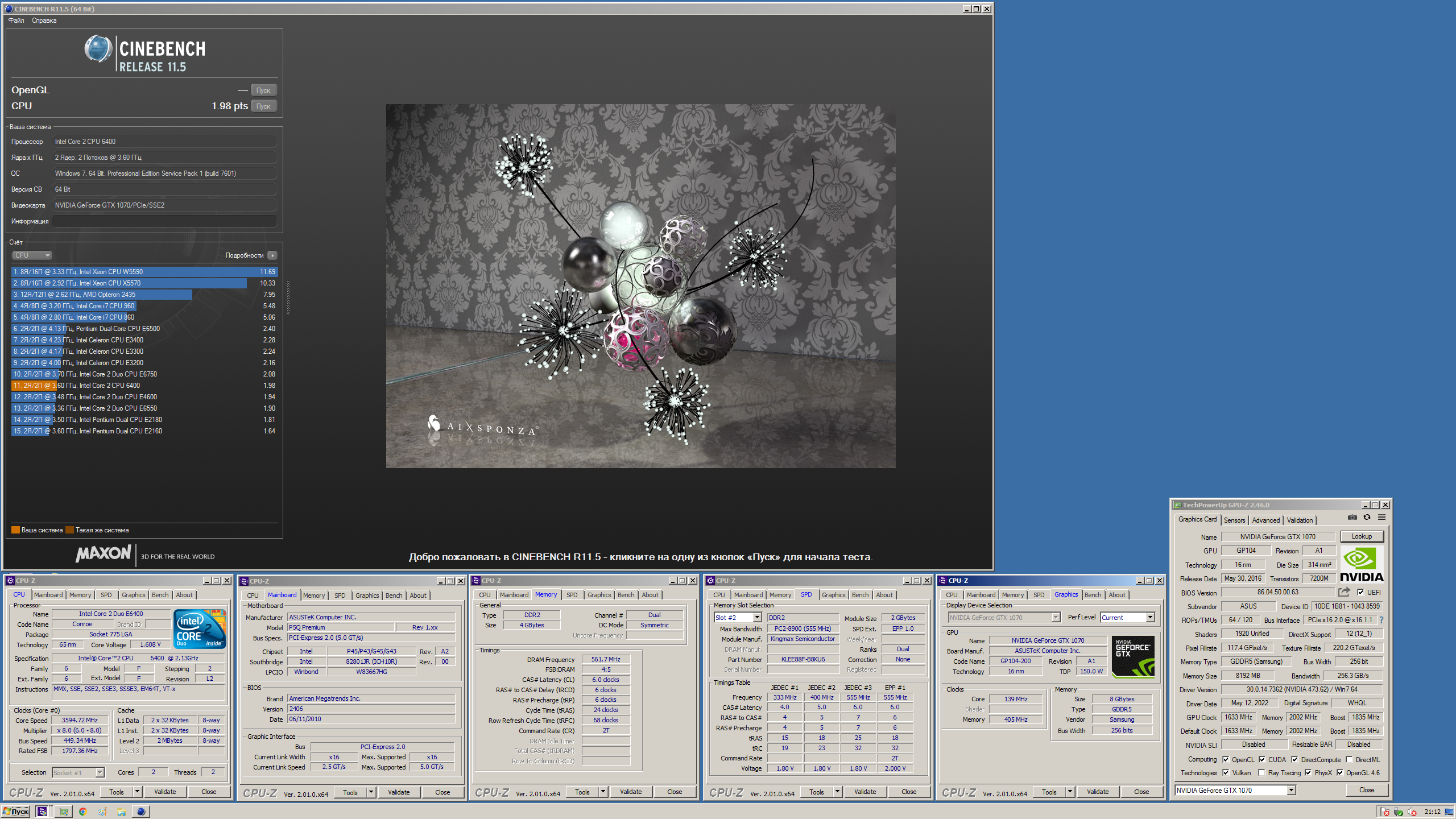The image size is (1456, 819).
Task: Open the Perf Level Current dropdown
Action: click(1127, 617)
